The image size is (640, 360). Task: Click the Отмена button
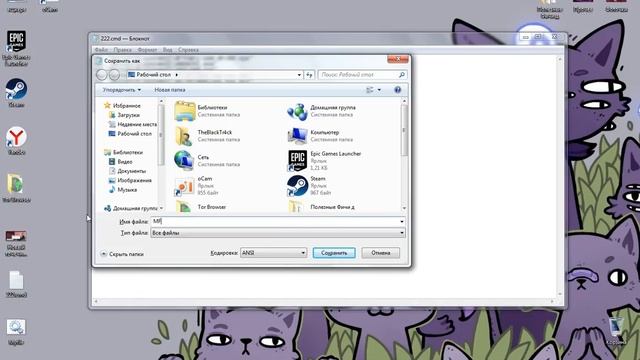(380, 253)
